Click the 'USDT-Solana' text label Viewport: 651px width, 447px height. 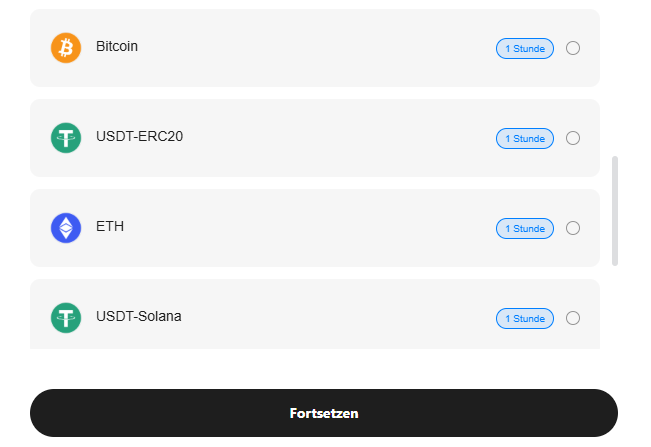pyautogui.click(x=139, y=316)
